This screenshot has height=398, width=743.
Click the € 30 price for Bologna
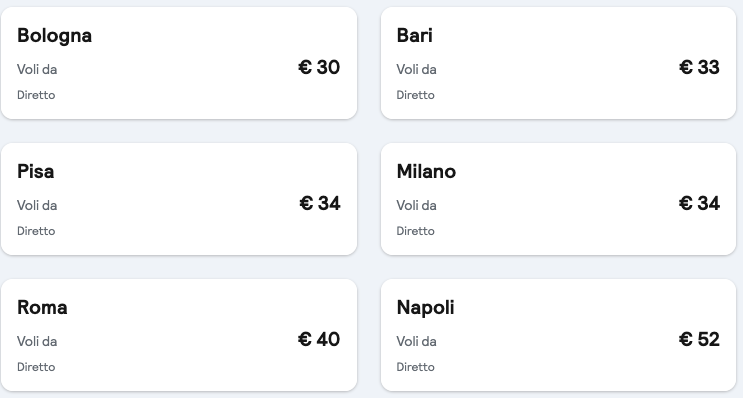coord(319,67)
